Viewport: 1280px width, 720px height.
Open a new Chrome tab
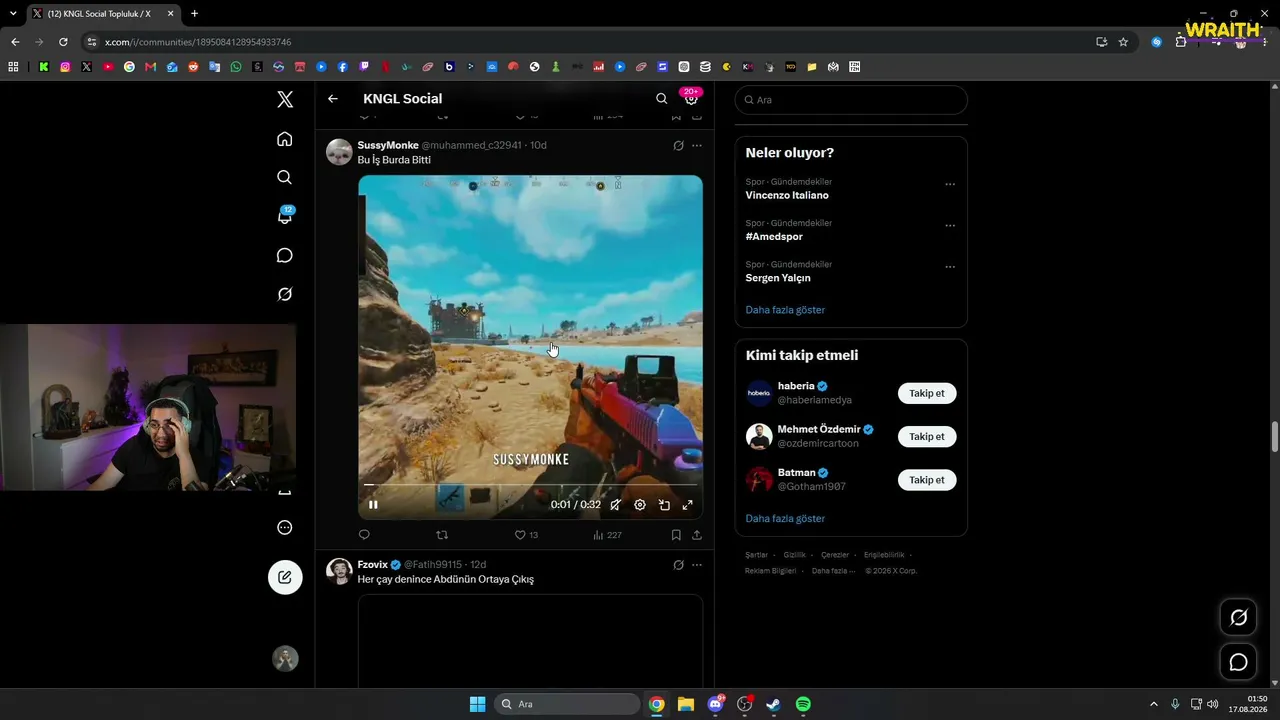194,14
